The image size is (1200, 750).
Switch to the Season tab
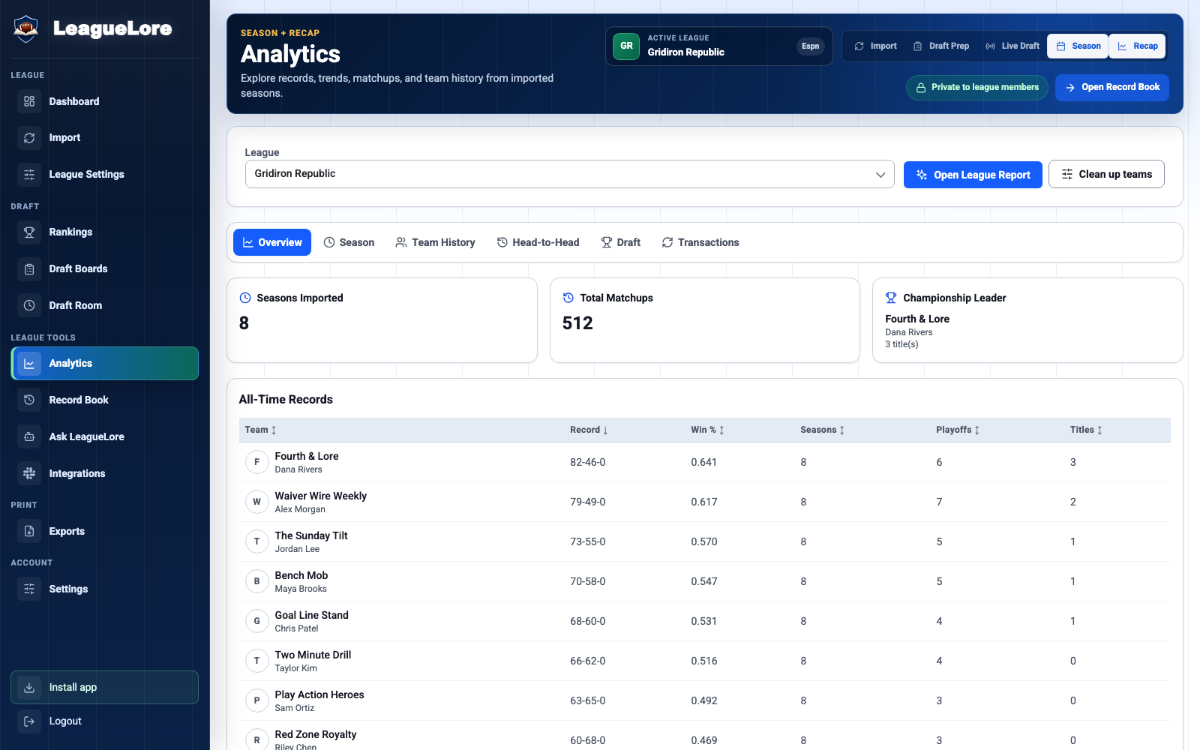point(349,242)
